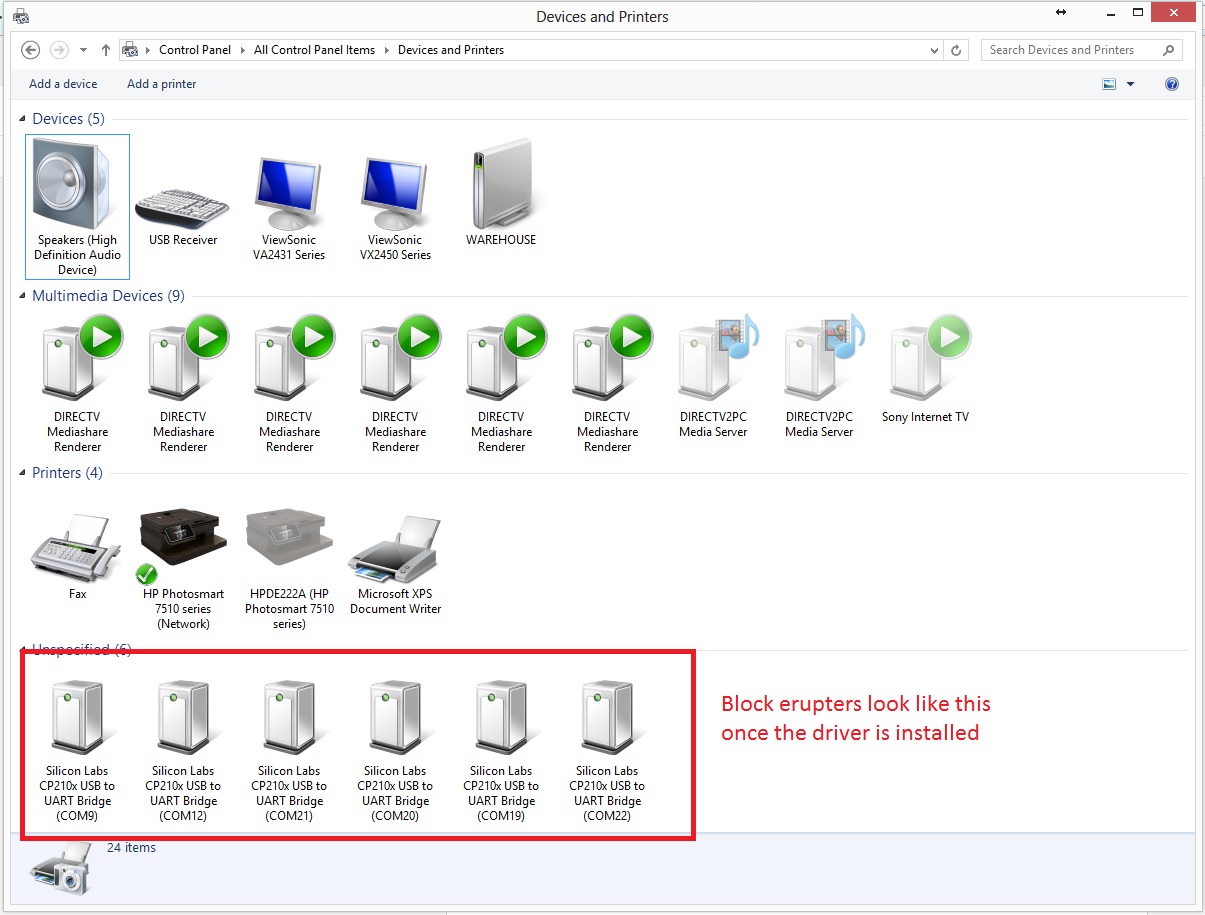
Task: Click the Forward navigation arrow
Action: coord(59,50)
